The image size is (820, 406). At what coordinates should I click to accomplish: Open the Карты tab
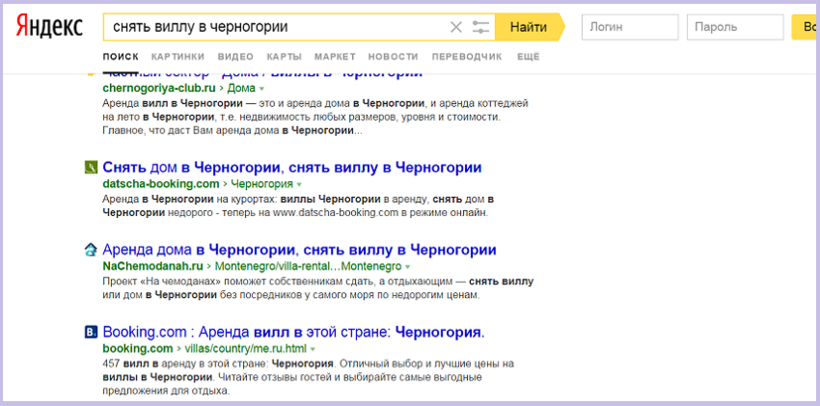click(x=284, y=57)
